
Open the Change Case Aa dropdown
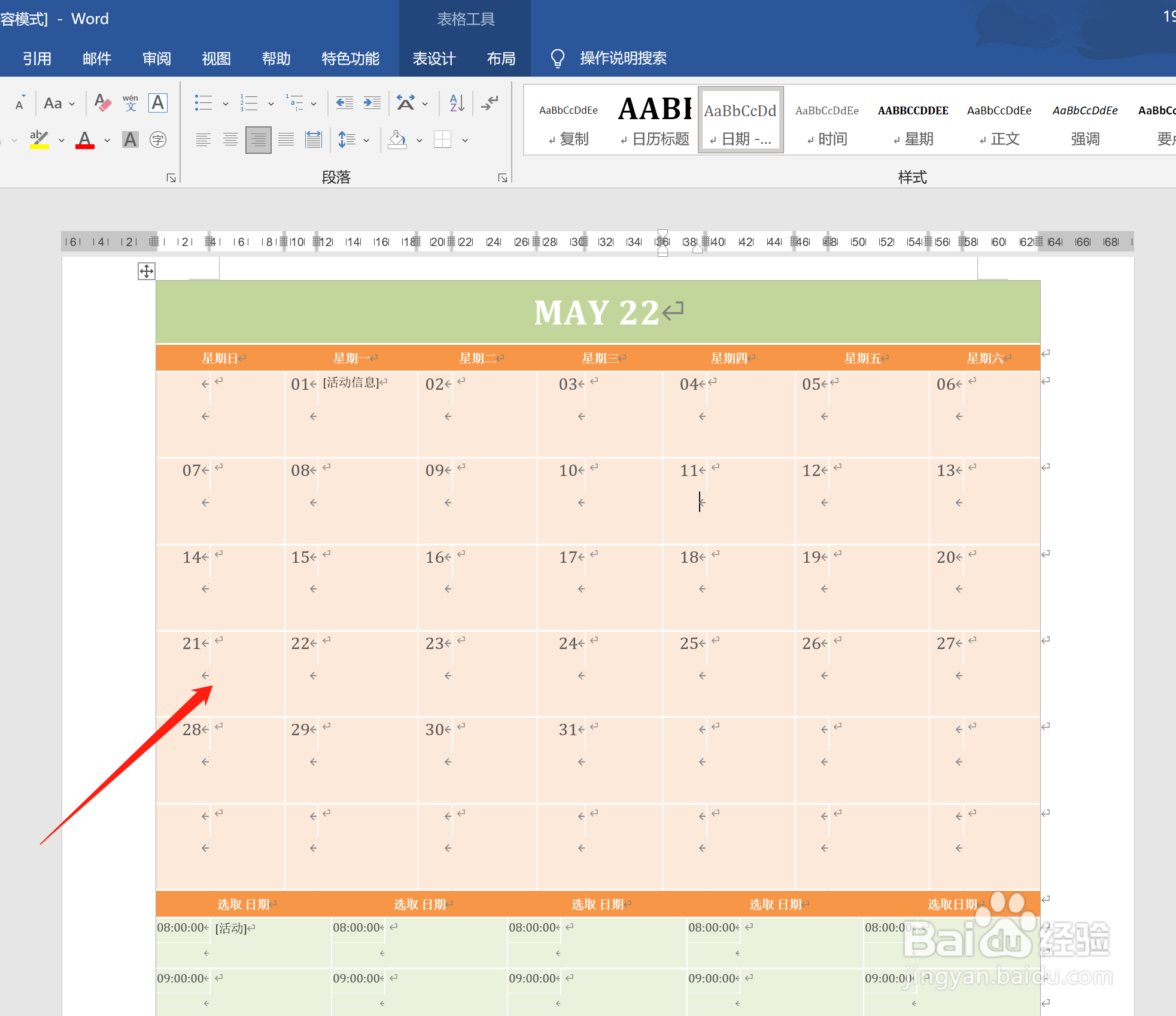(59, 103)
